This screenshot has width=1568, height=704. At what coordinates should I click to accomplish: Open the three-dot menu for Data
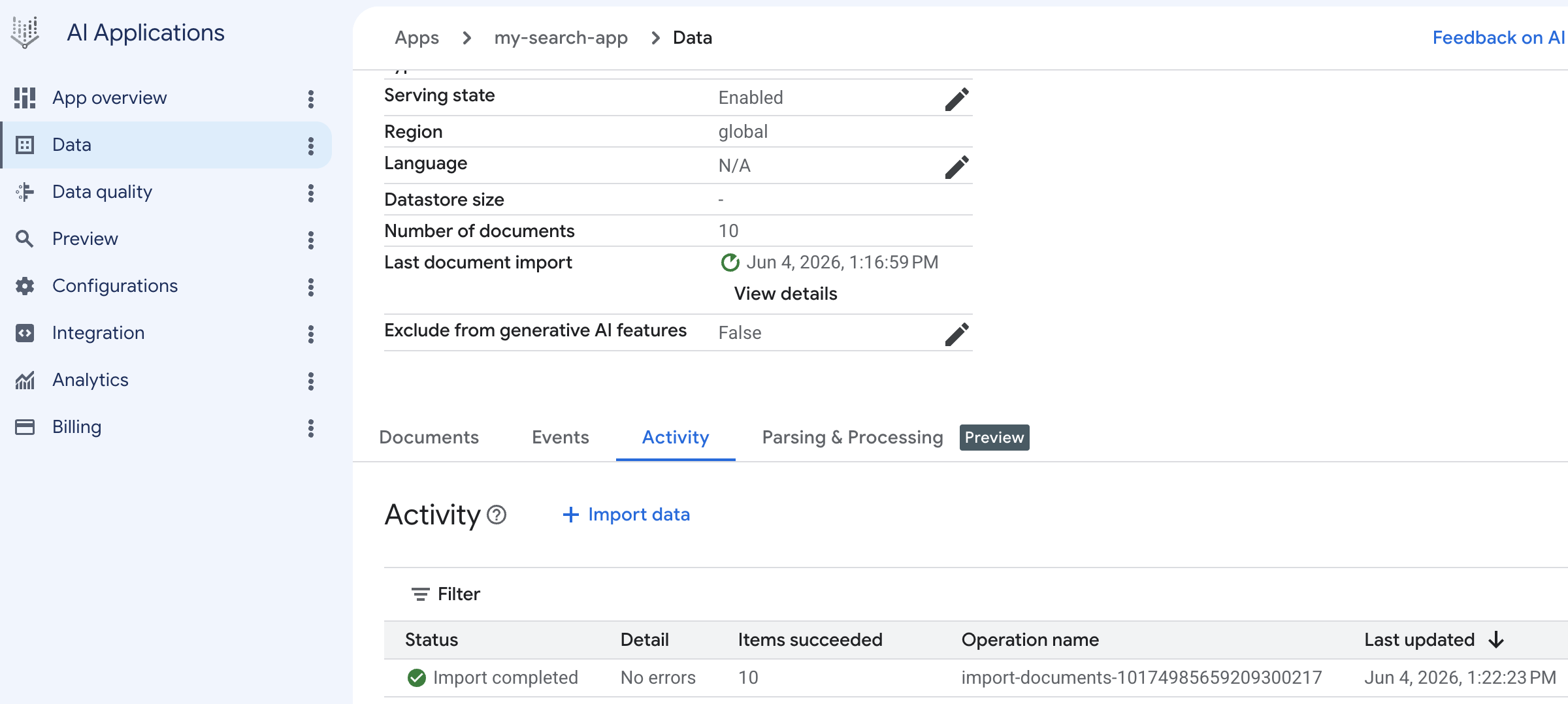pyautogui.click(x=311, y=146)
